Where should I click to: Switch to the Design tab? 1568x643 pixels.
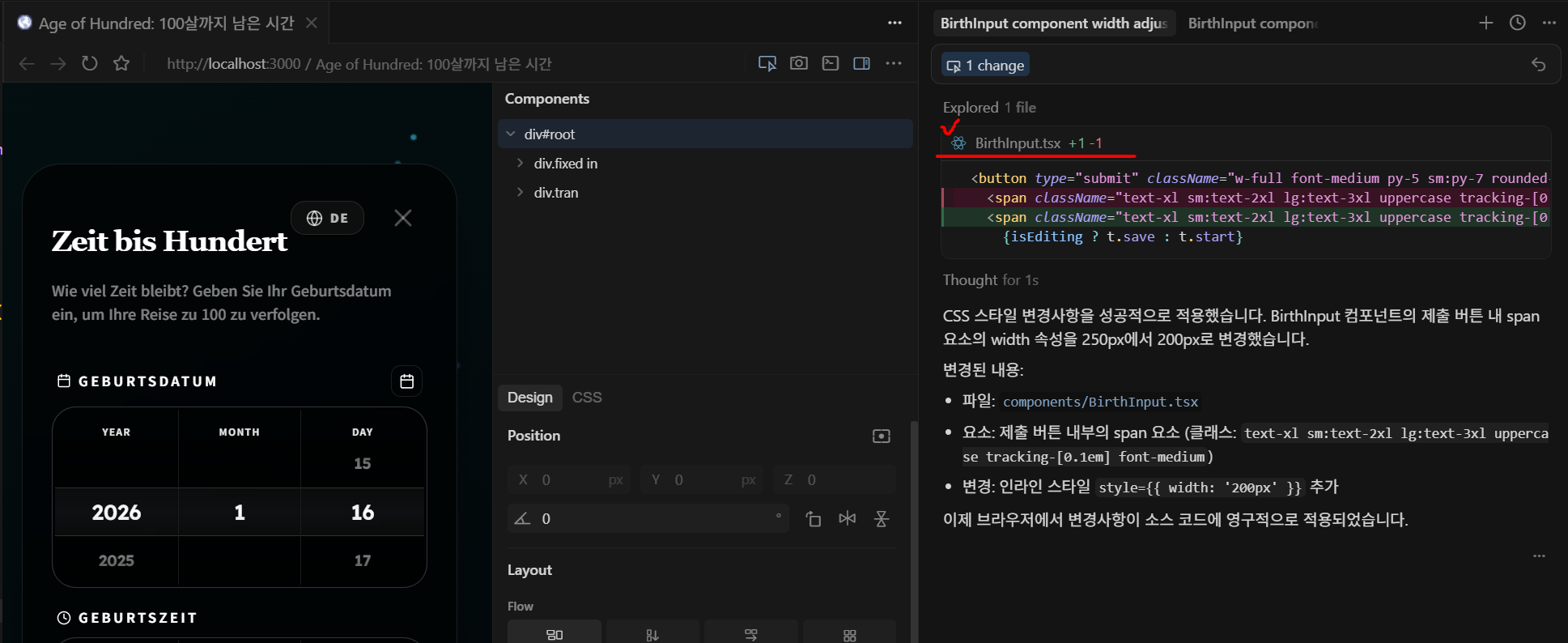point(529,397)
